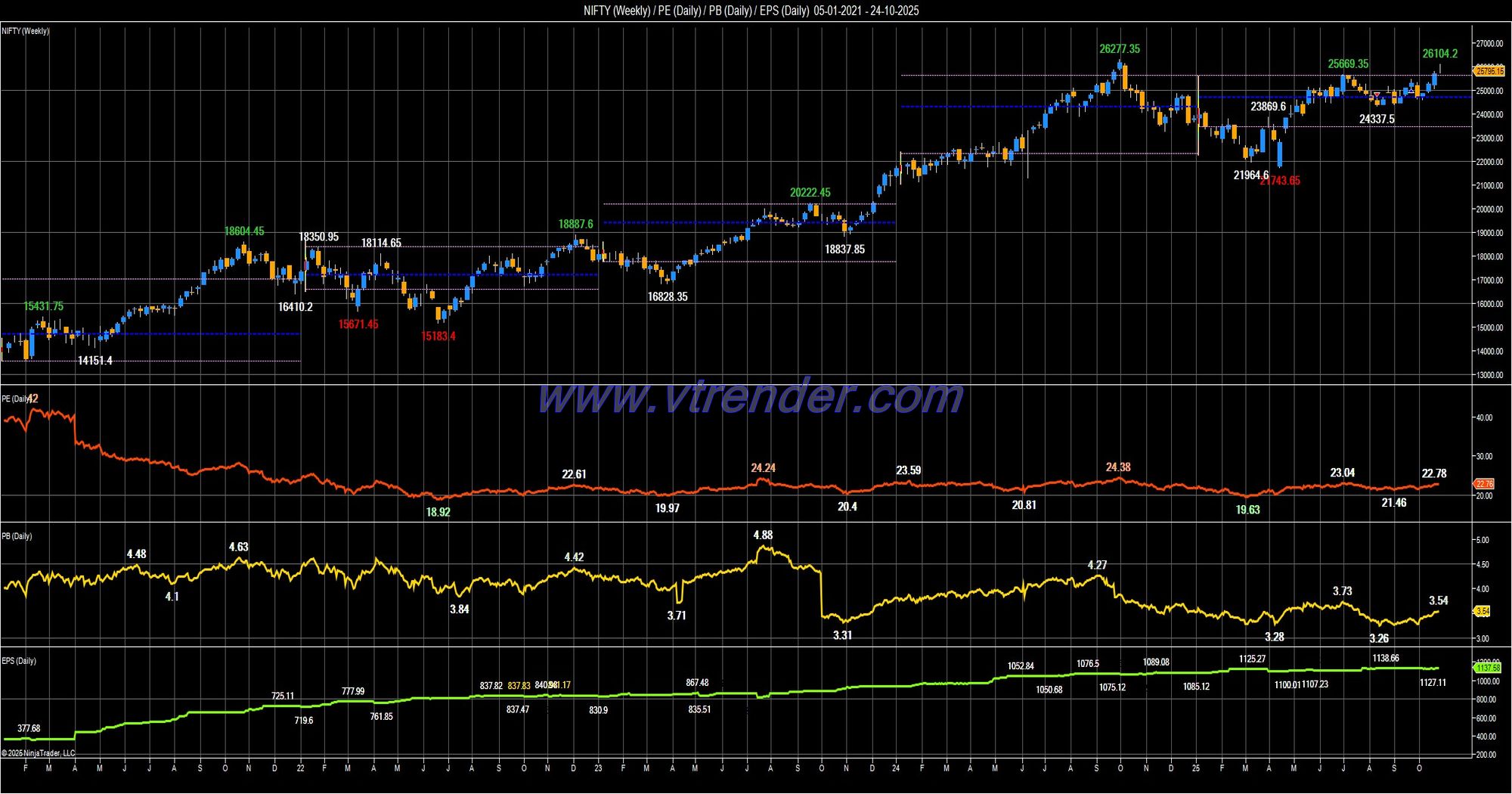Screen dimensions: 1512x794
Task: Click the red PE 22.76 axis marker
Action: tap(1484, 484)
